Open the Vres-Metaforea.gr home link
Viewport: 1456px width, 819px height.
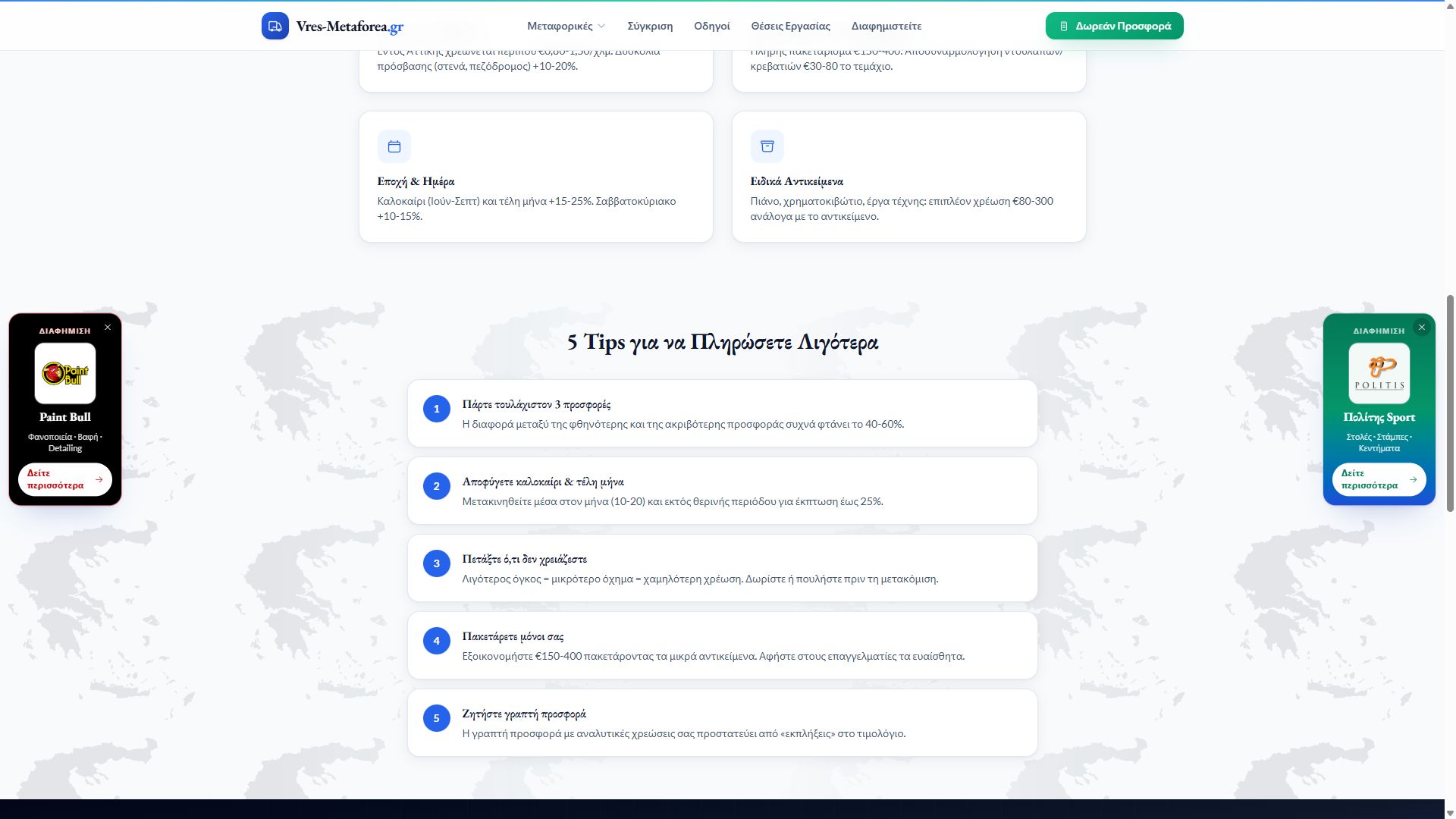point(332,26)
